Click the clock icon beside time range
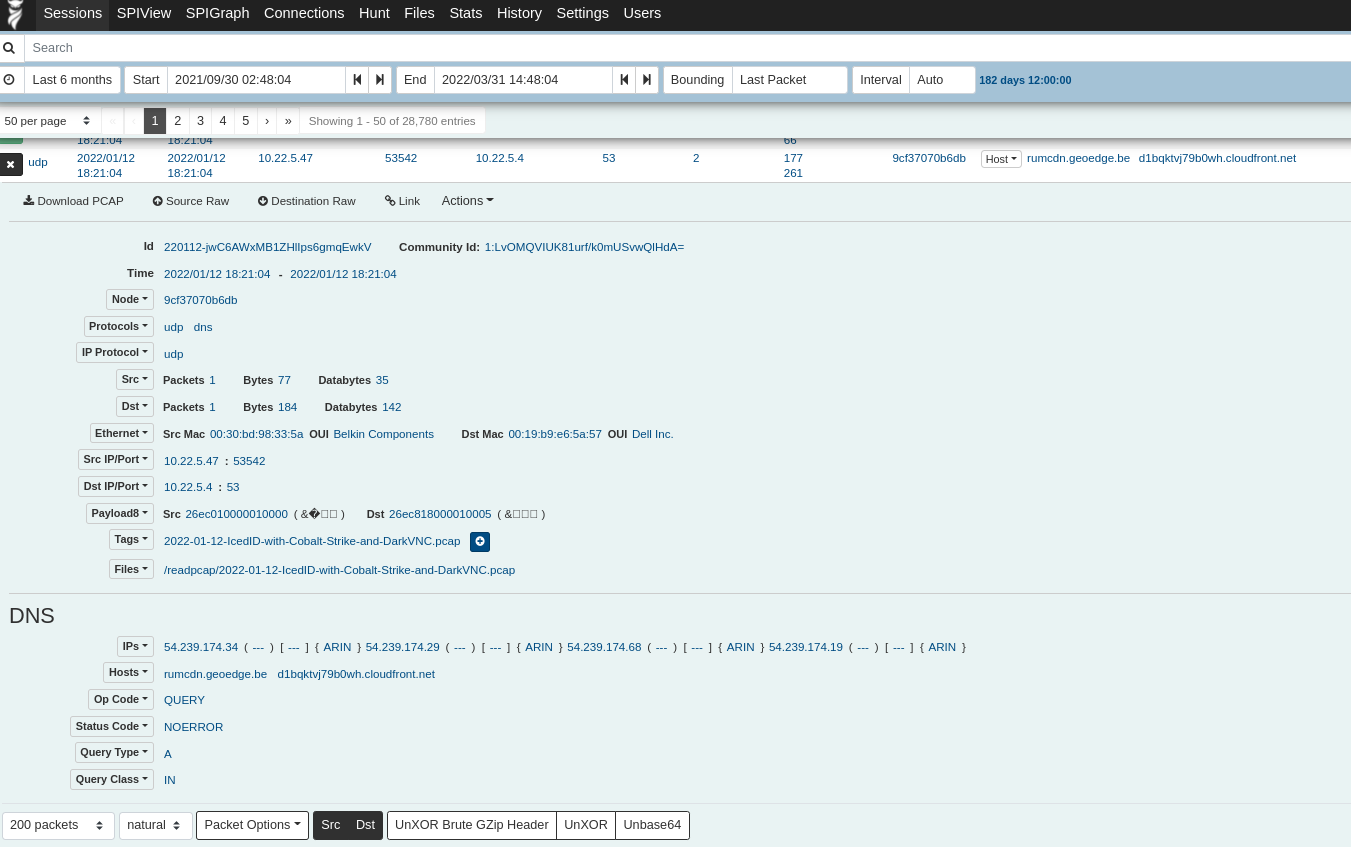 click(x=9, y=80)
